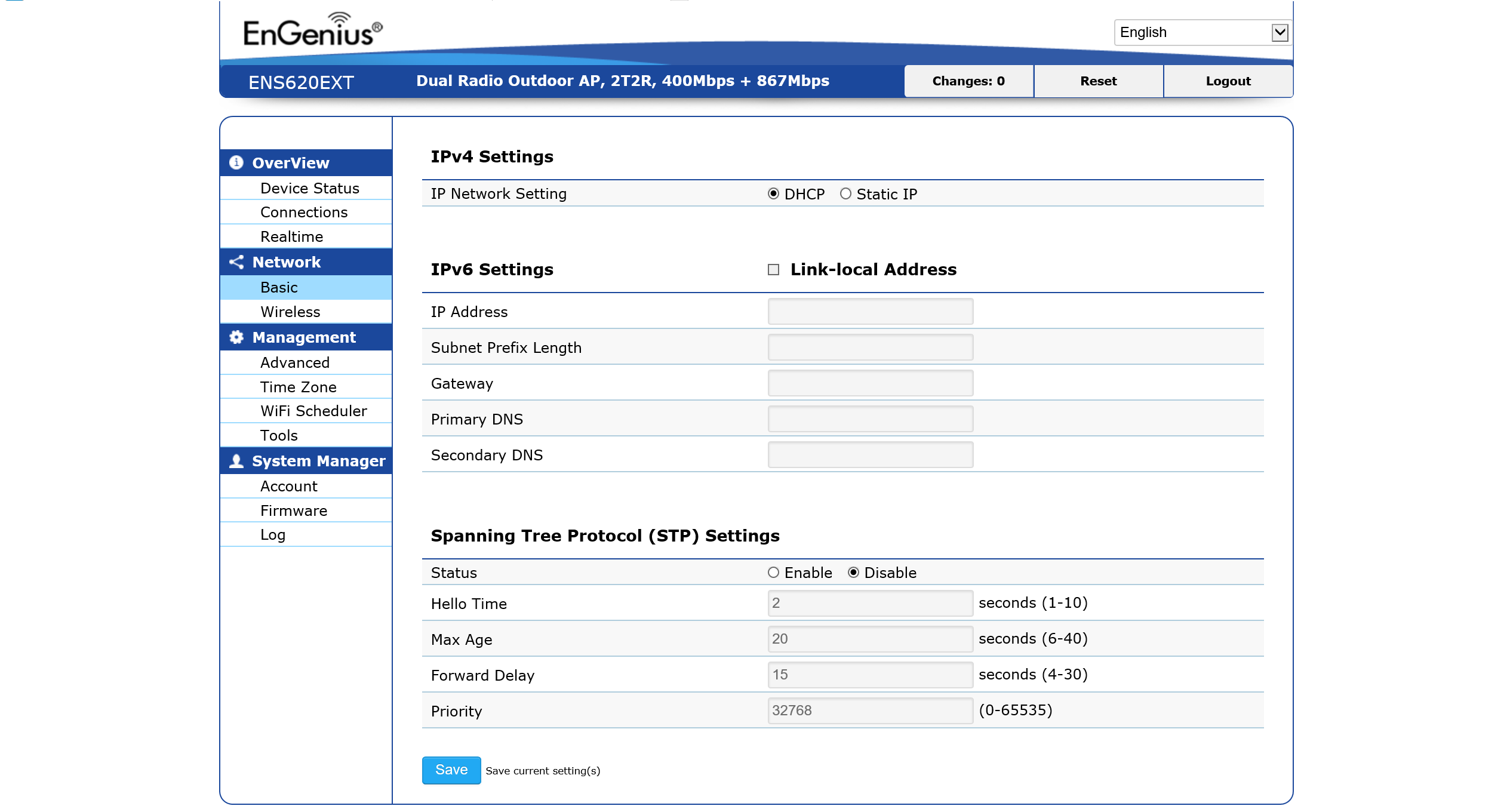Select the Static IP radio button
This screenshot has width=1510, height=812.
[845, 193]
